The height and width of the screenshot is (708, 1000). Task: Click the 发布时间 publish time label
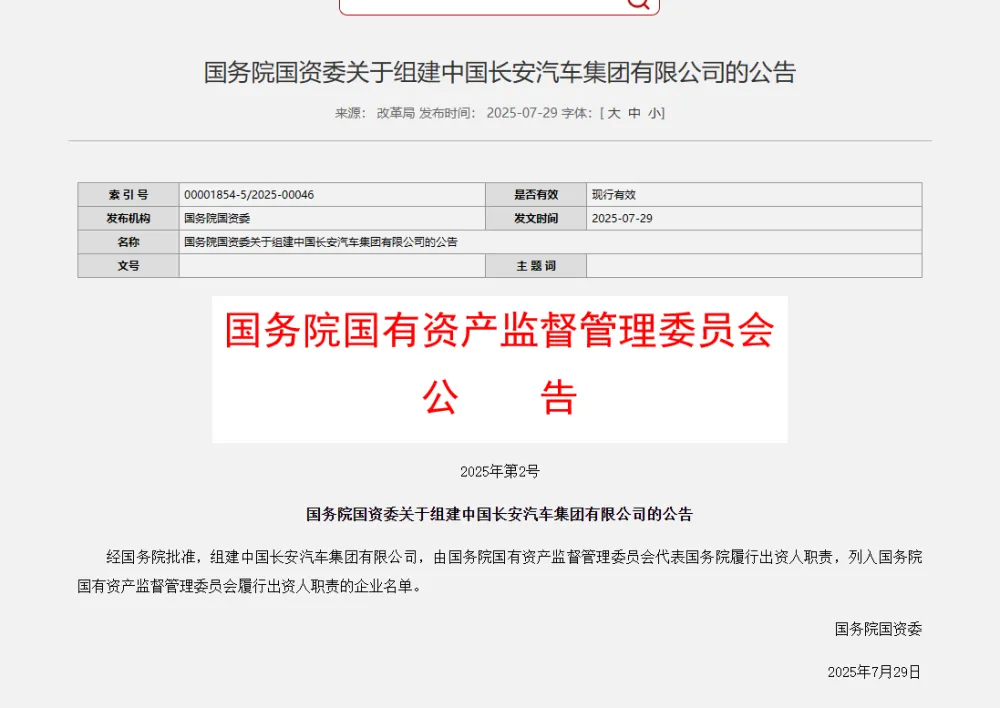tap(447, 113)
